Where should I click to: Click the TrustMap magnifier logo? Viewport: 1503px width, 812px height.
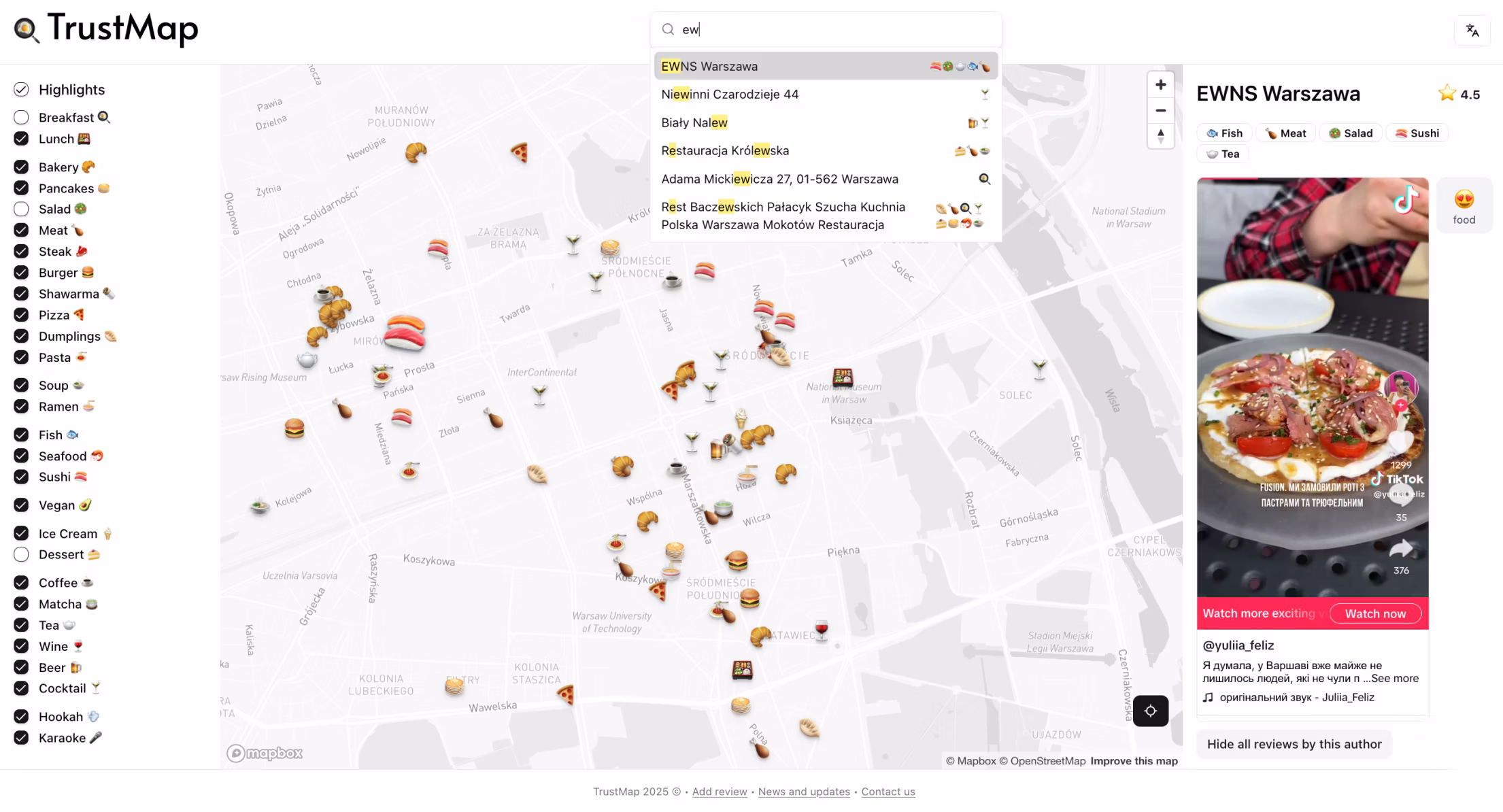(x=27, y=29)
